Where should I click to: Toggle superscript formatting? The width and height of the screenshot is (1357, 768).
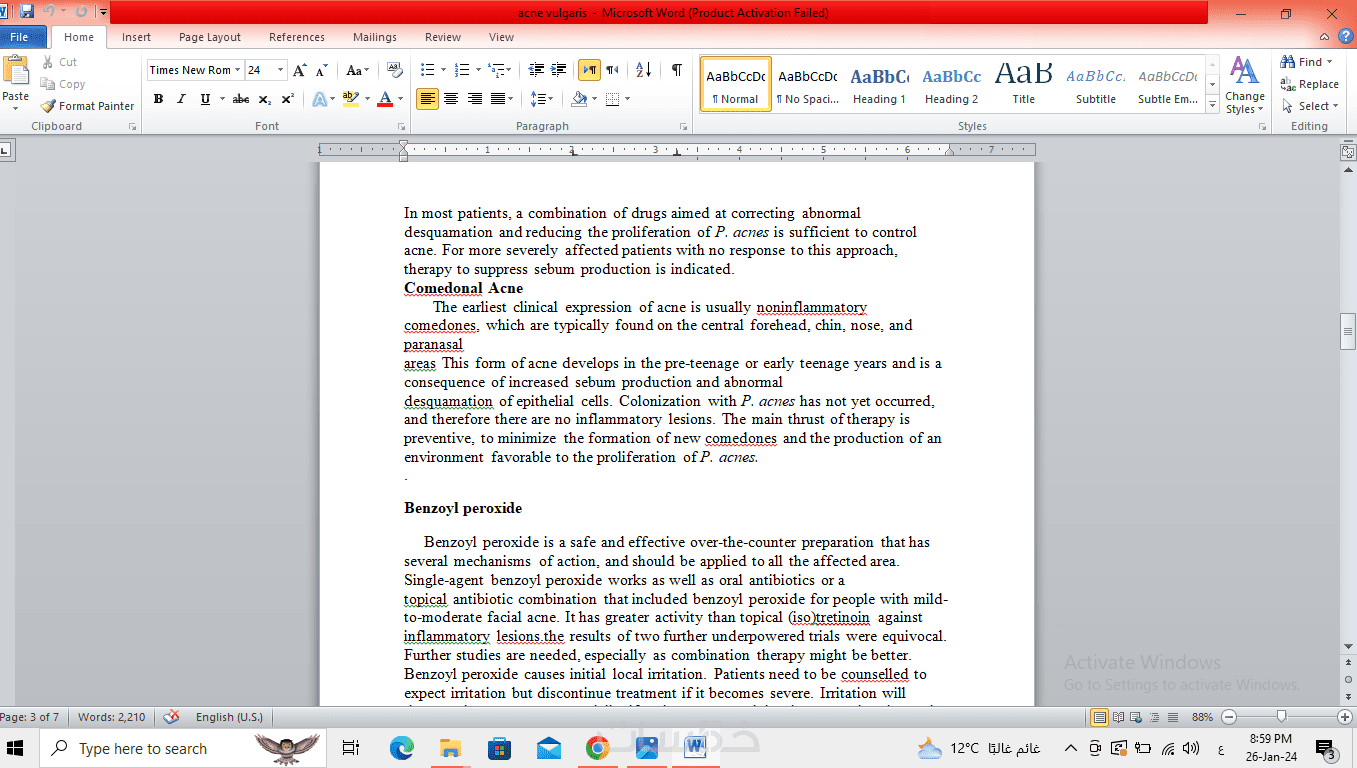coord(287,99)
